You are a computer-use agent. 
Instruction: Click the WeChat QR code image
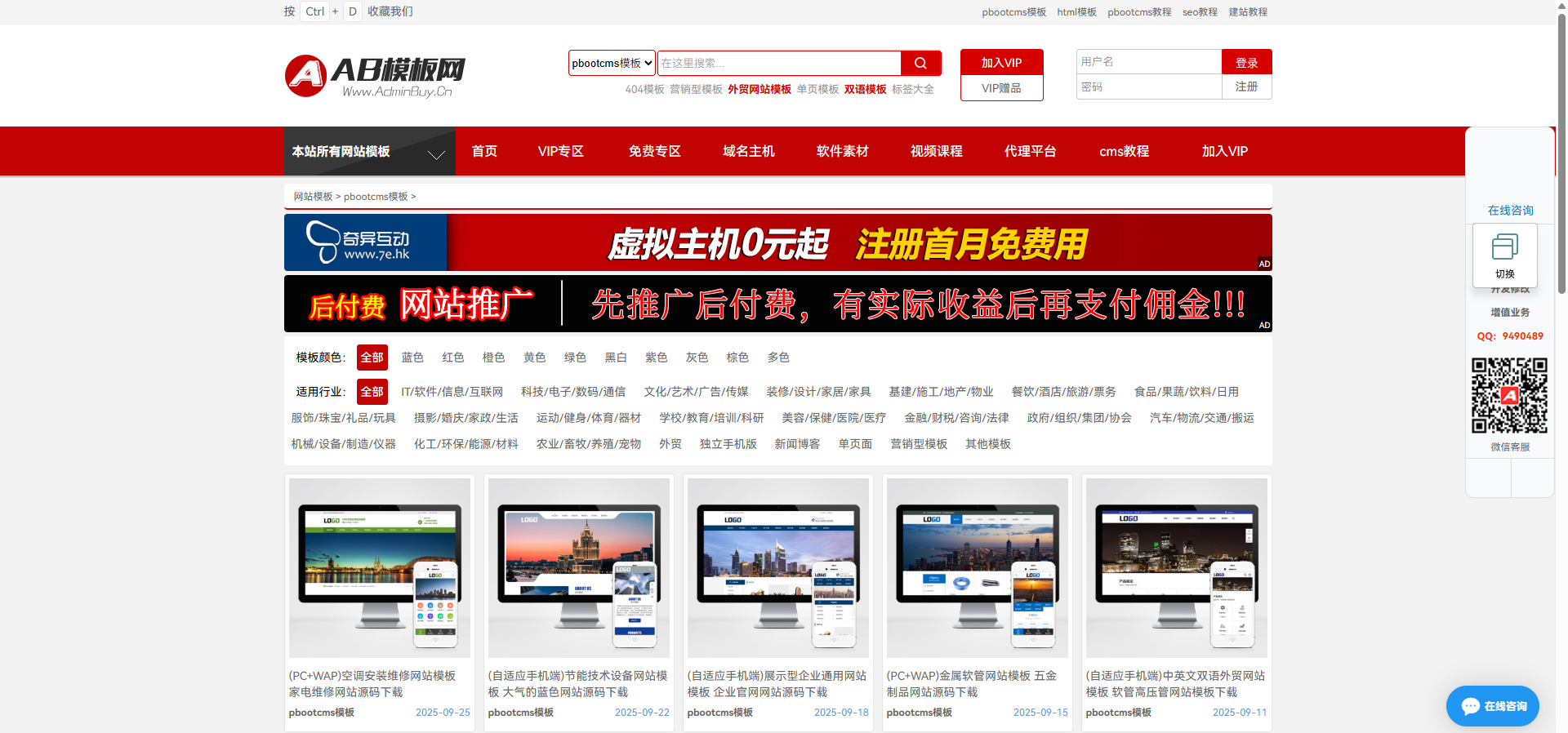click(x=1509, y=395)
